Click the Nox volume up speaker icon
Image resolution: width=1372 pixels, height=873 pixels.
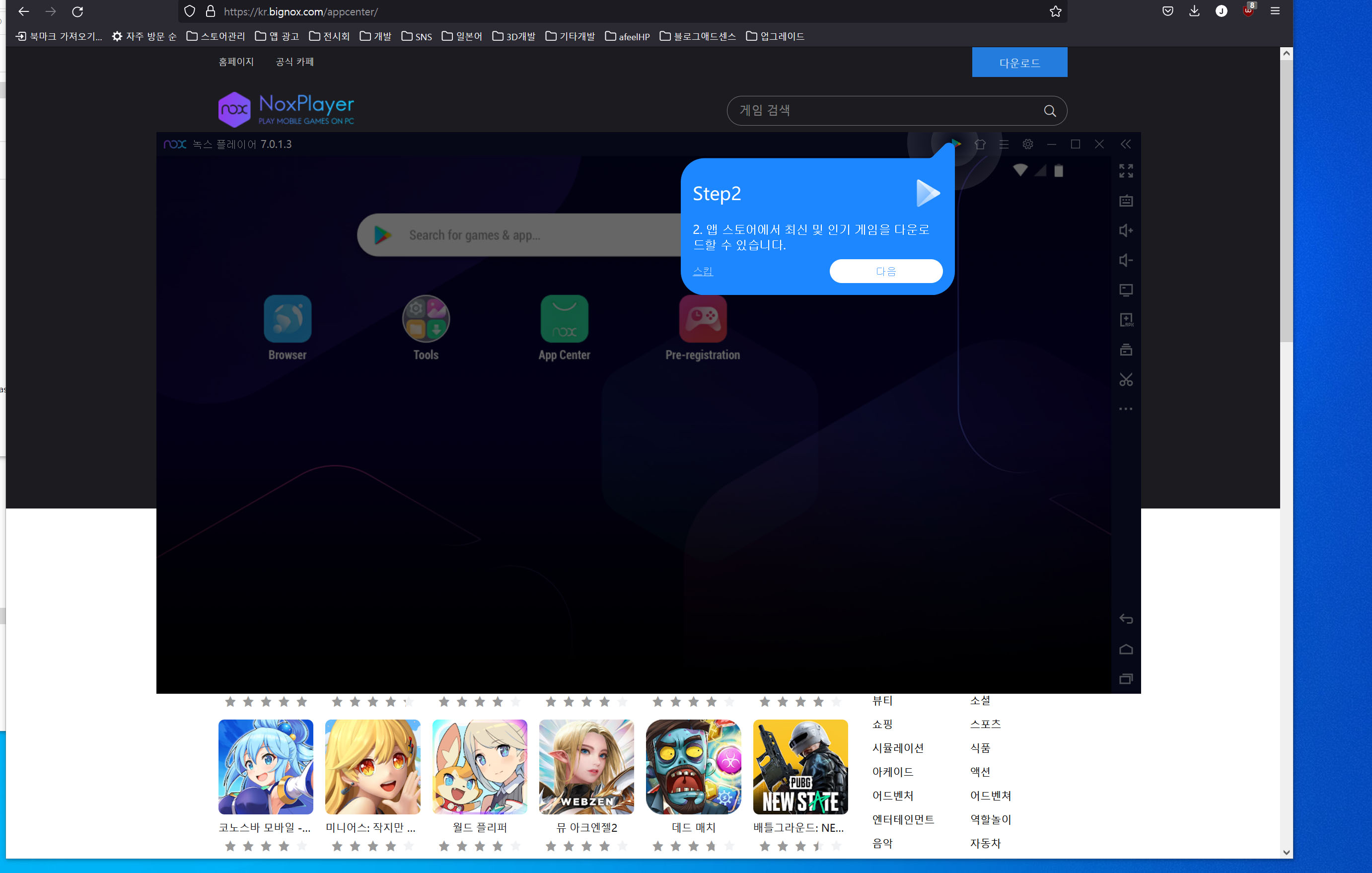[1125, 230]
